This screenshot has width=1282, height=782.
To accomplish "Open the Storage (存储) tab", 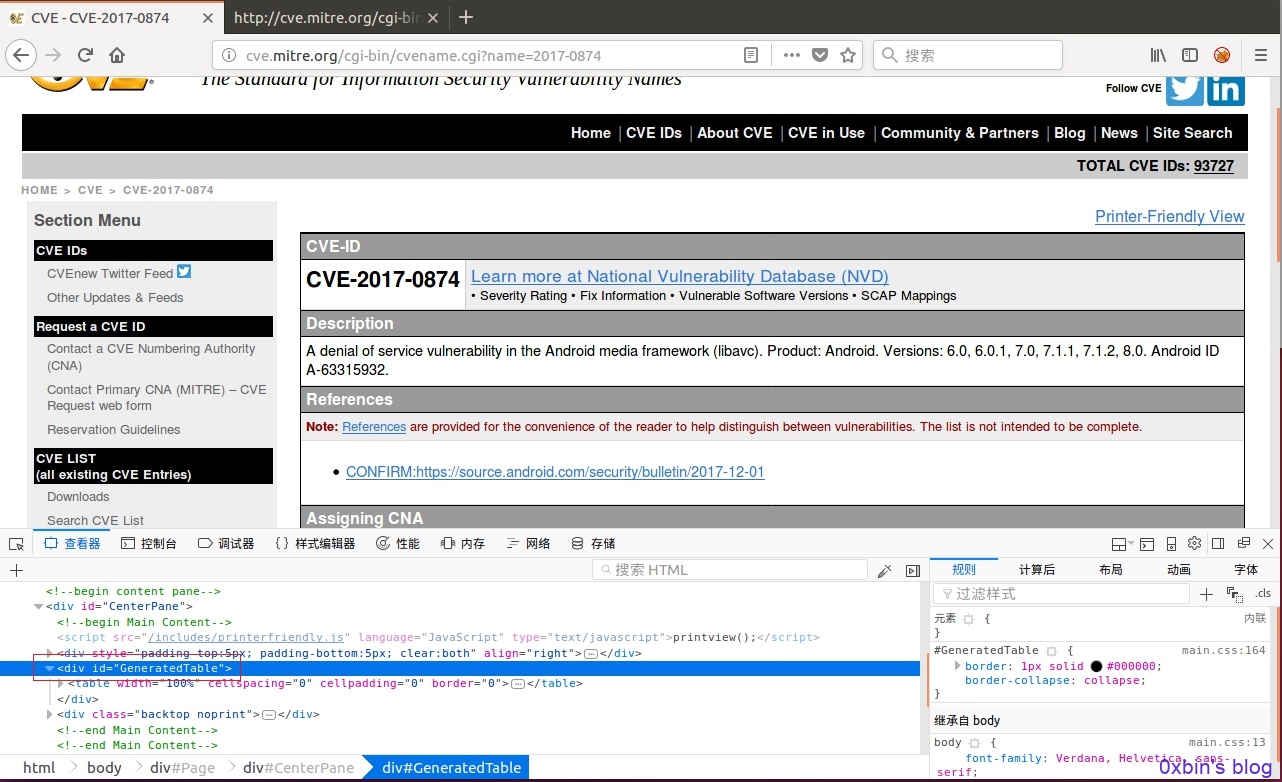I will pyautogui.click(x=593, y=544).
